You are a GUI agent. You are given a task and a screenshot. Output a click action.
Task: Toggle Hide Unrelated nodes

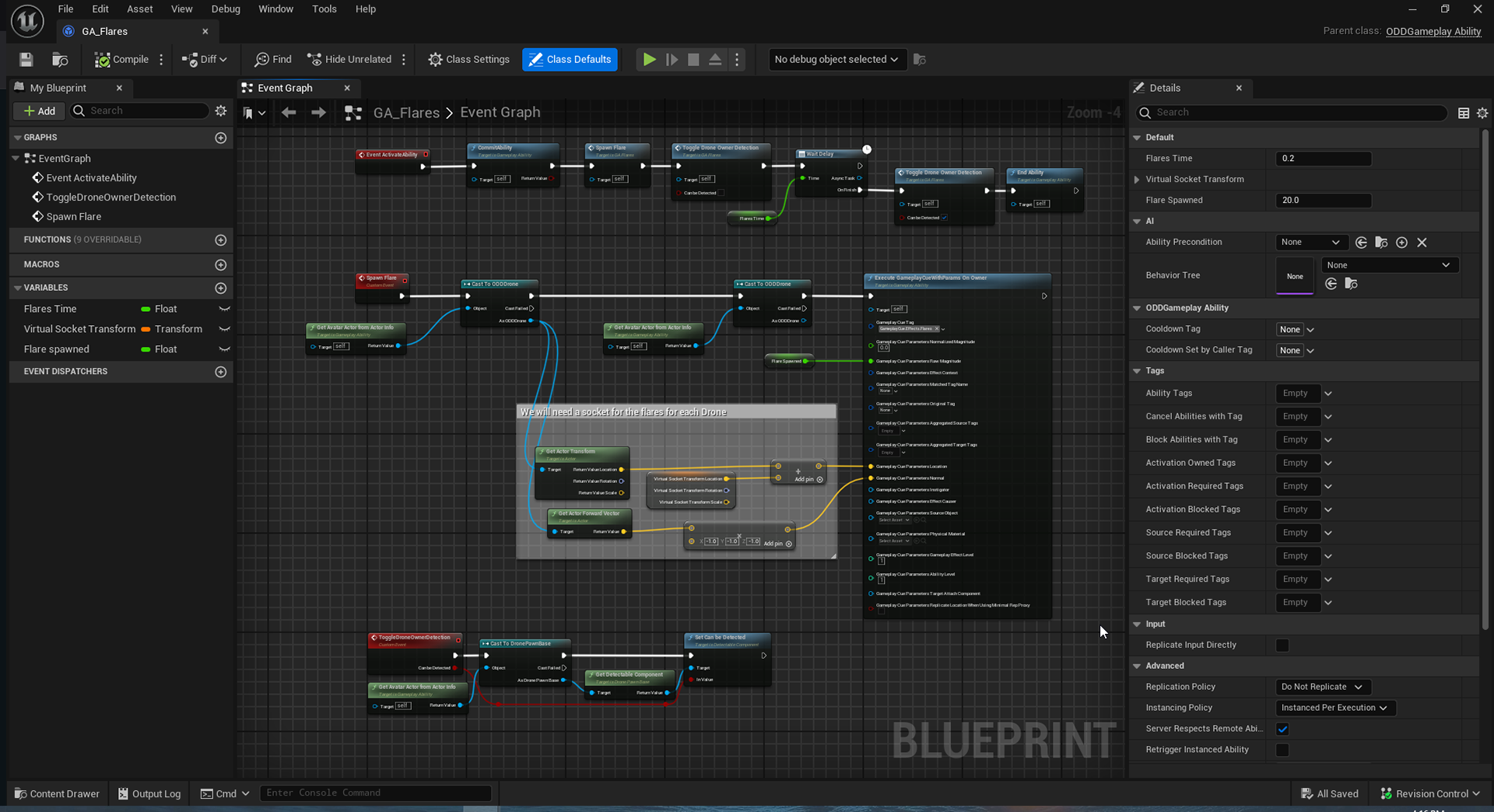click(349, 60)
